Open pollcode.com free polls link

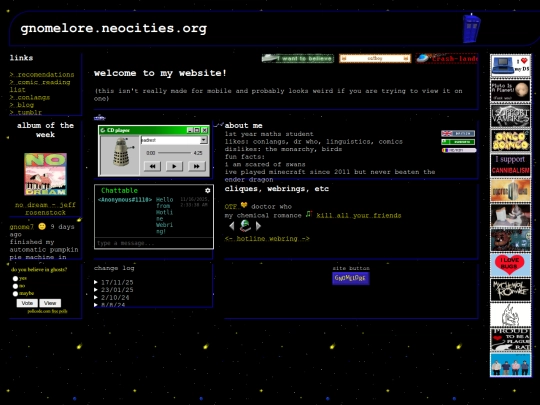48,311
